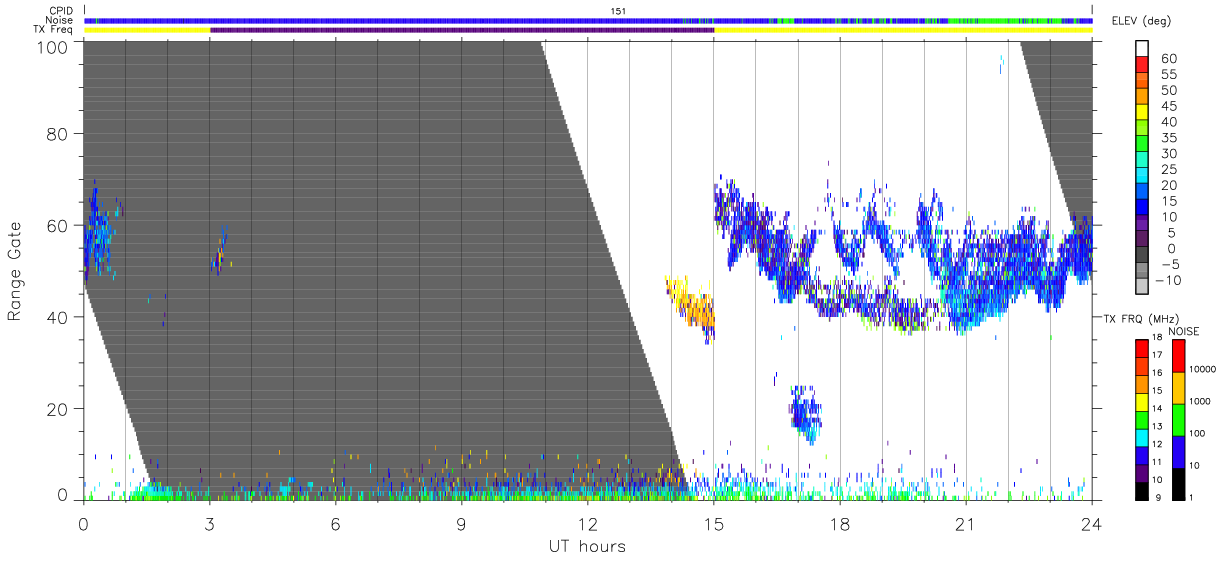Viewport: 1228px width, 567px height.
Task: Click the 3 tick on UT hours axis
Action: pyautogui.click(x=209, y=523)
